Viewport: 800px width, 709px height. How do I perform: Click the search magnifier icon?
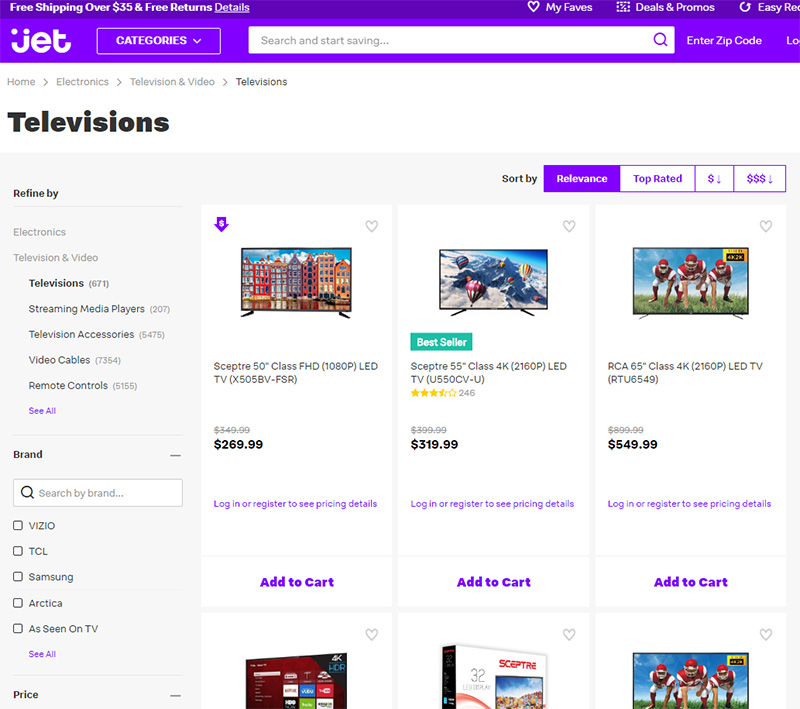[x=660, y=40]
